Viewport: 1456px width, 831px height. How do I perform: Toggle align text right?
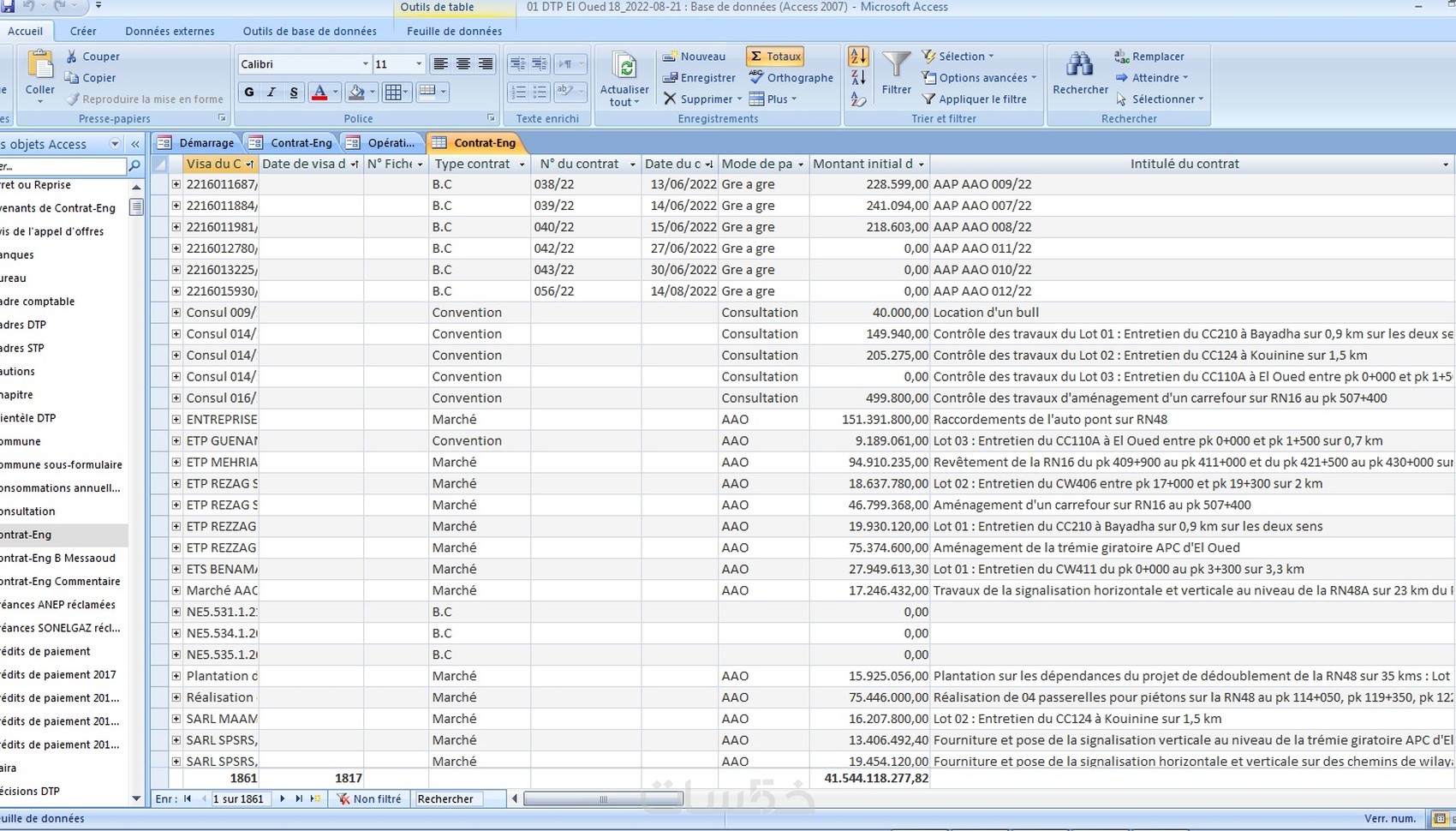tap(486, 64)
